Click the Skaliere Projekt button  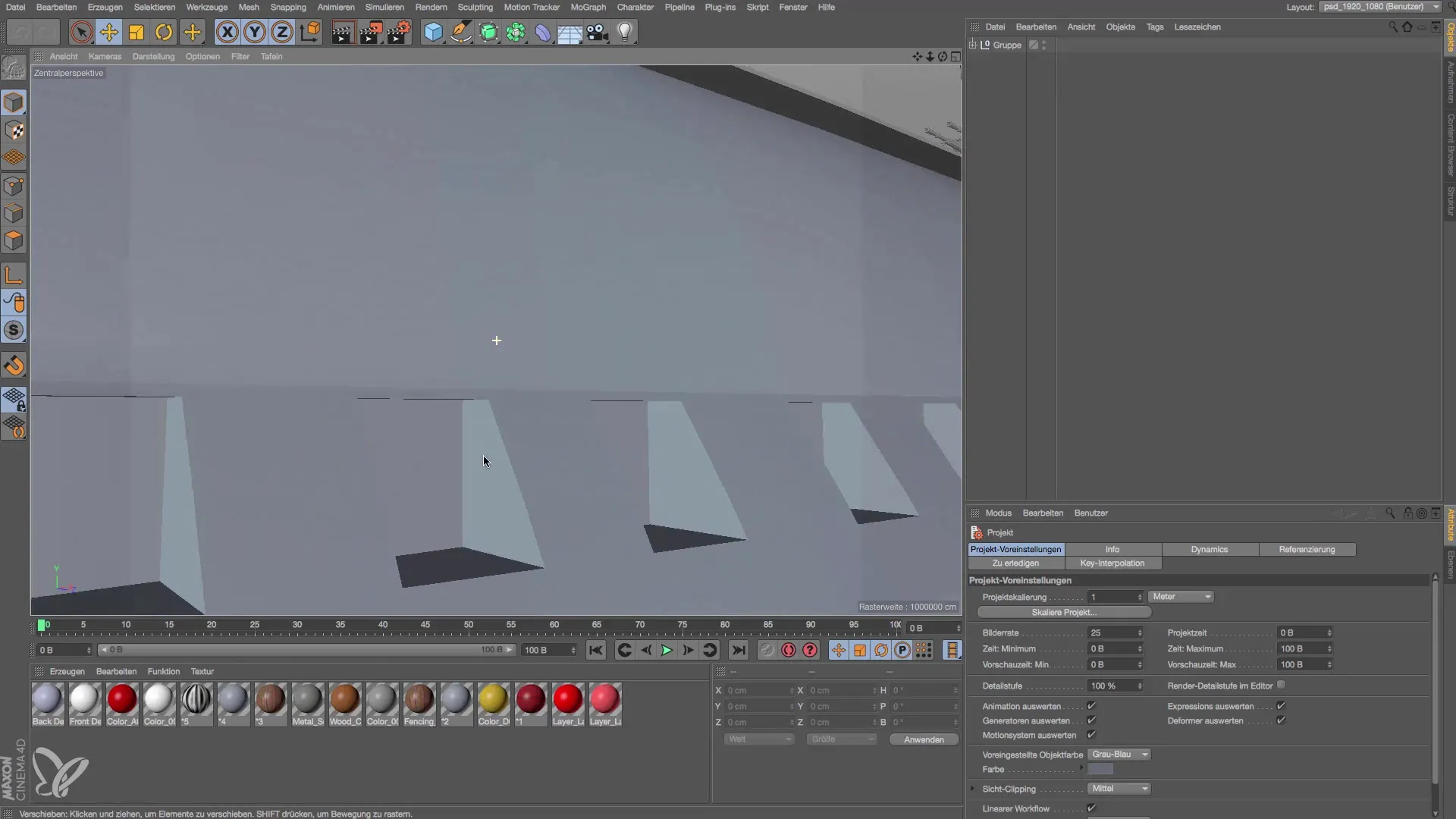pyautogui.click(x=1064, y=613)
